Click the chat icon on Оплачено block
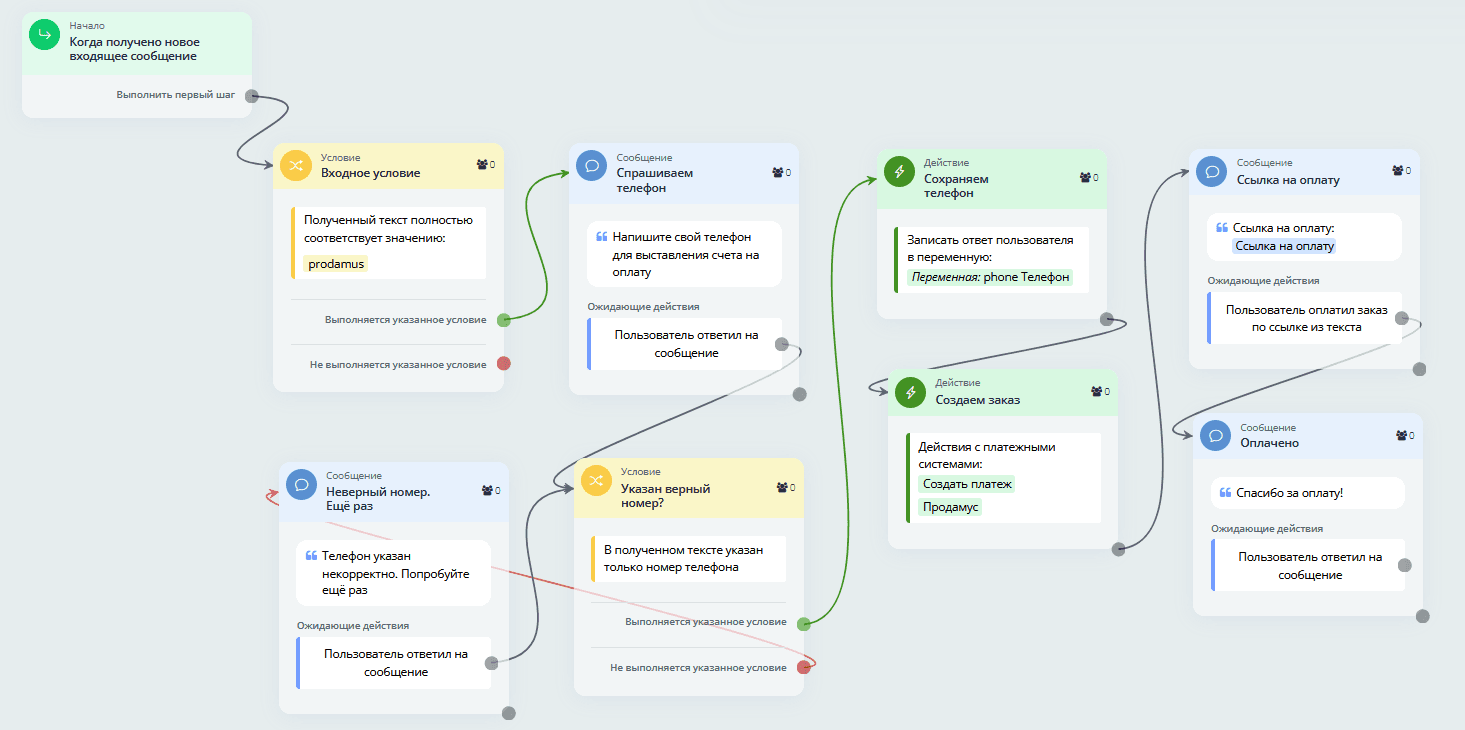 coord(1216,436)
